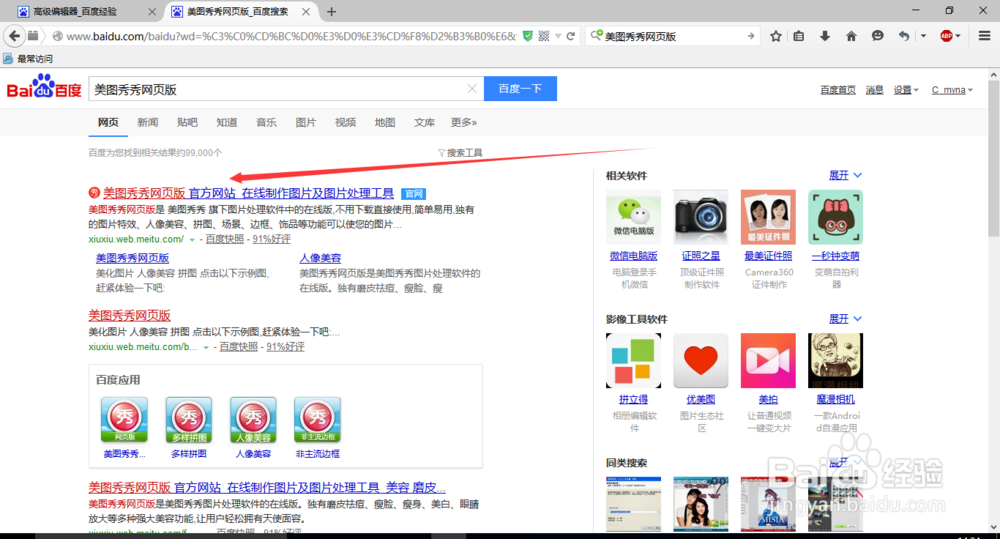Expand the 相关软件 section with 展开
Screen dimensions: 1000x539
click(x=845, y=175)
